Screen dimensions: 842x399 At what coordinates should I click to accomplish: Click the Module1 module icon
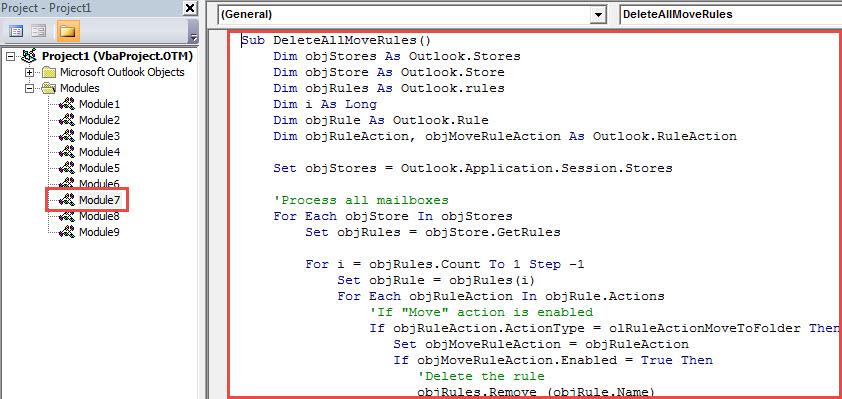[67, 104]
